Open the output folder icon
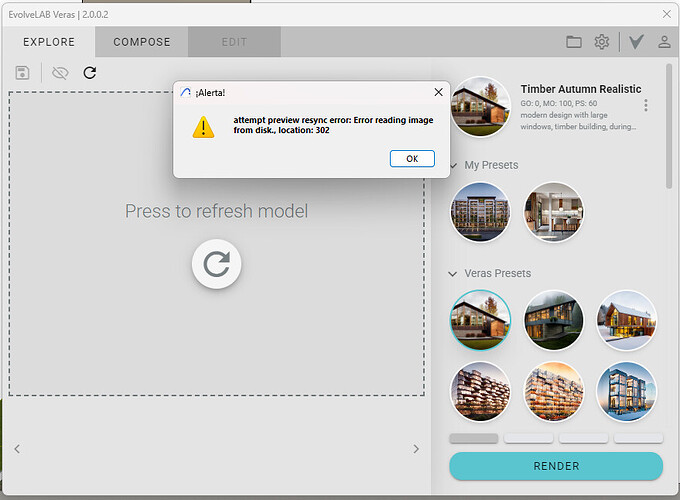Viewport: 680px width, 500px height. [574, 42]
